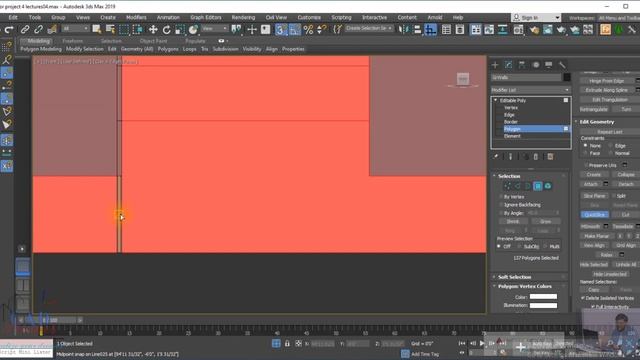This screenshot has width=640, height=360.
Task: Enable the Ignore Backfacing checkbox
Action: [x=501, y=205]
